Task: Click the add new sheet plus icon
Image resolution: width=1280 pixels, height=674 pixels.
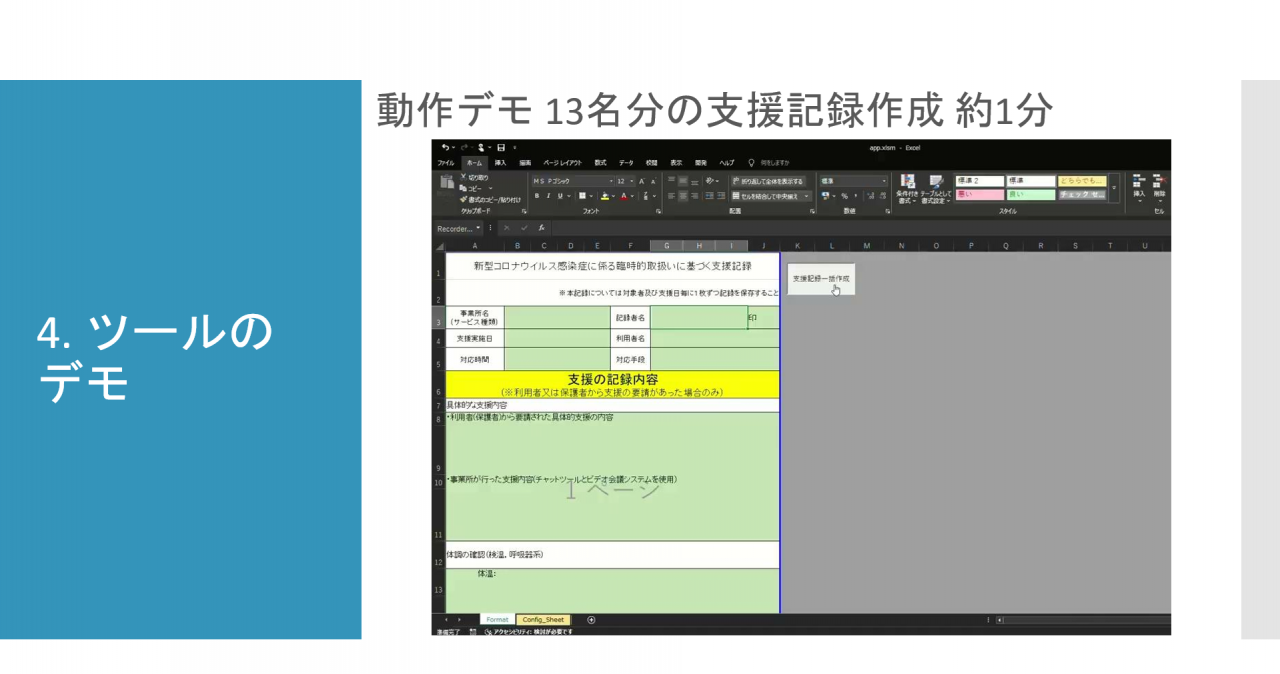Action: click(x=591, y=620)
